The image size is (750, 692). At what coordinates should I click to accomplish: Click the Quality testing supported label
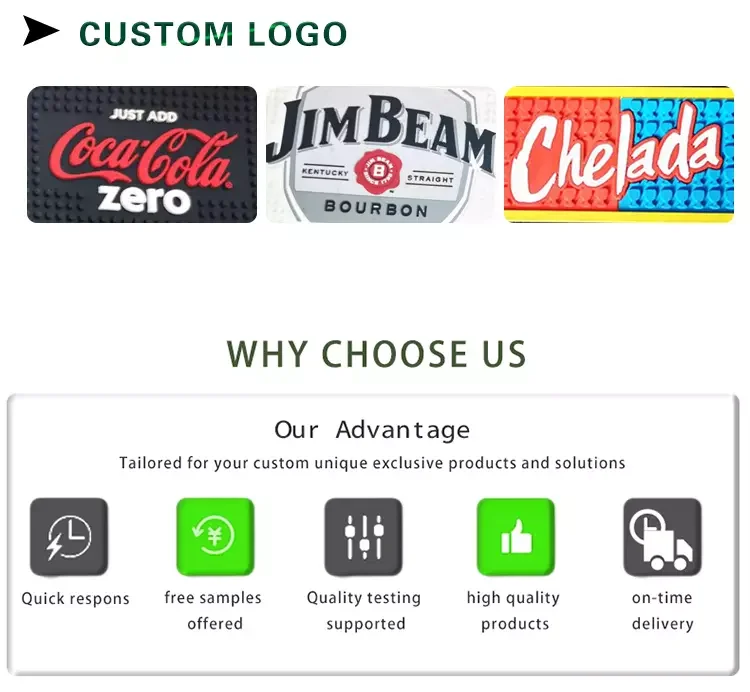[364, 611]
